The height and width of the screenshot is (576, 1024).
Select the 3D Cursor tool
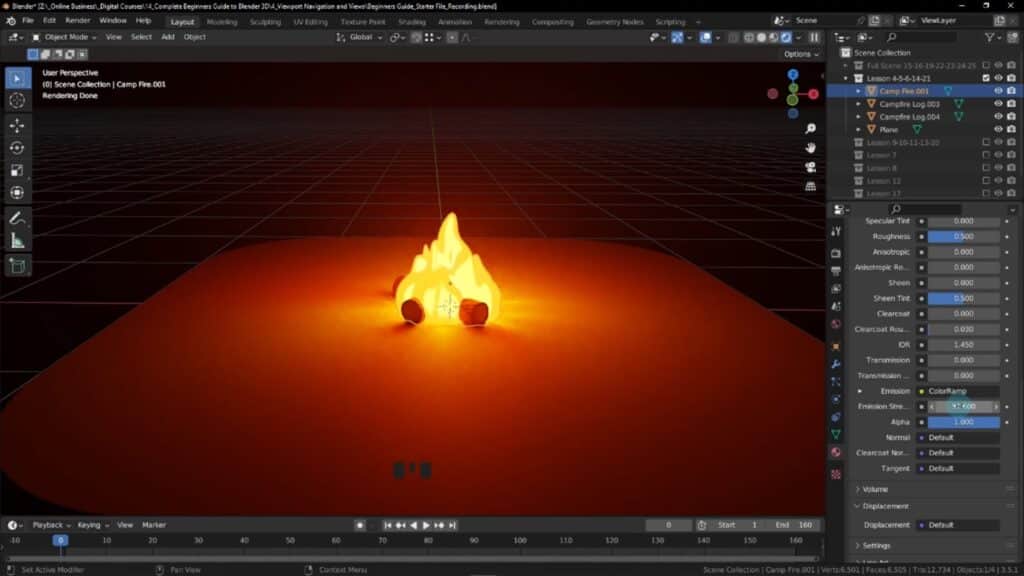click(x=18, y=101)
